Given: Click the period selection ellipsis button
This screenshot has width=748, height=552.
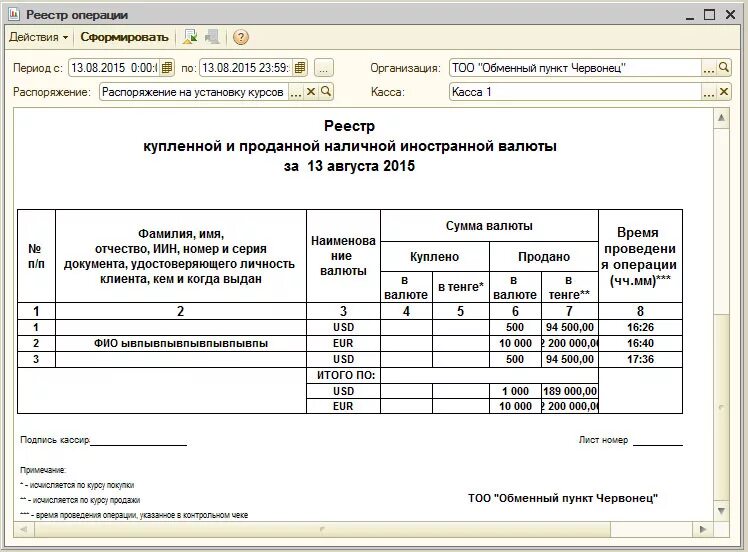Looking at the screenshot, I should (323, 68).
